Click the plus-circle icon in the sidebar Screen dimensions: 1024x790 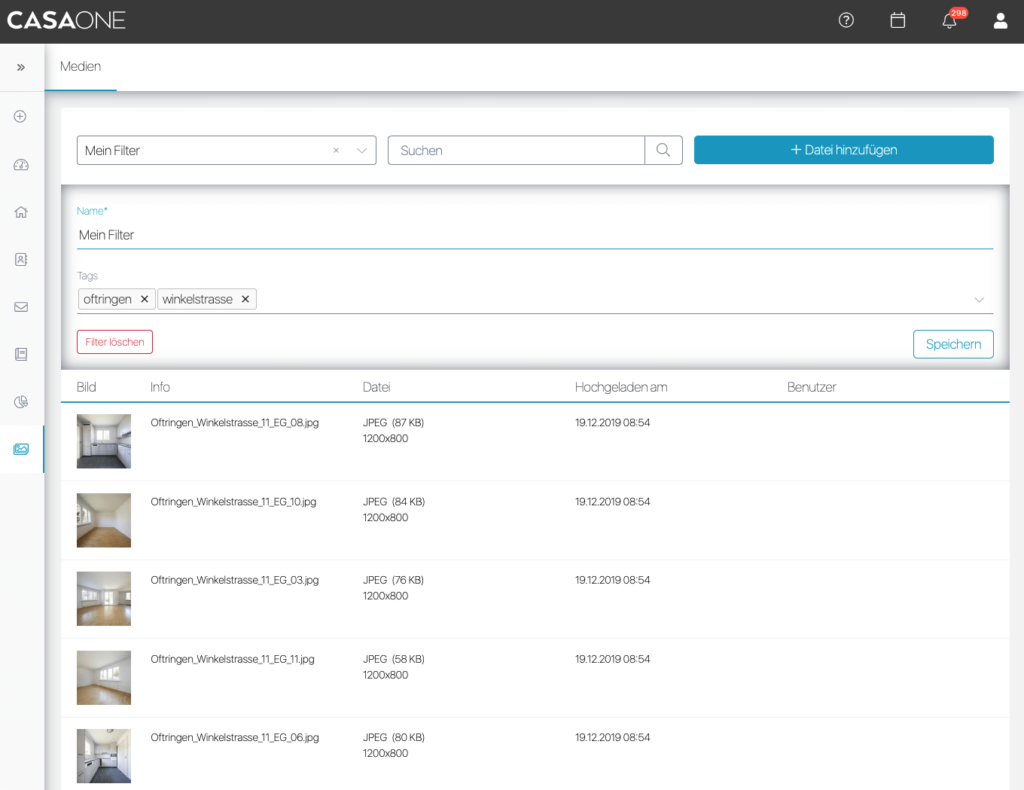click(x=20, y=116)
